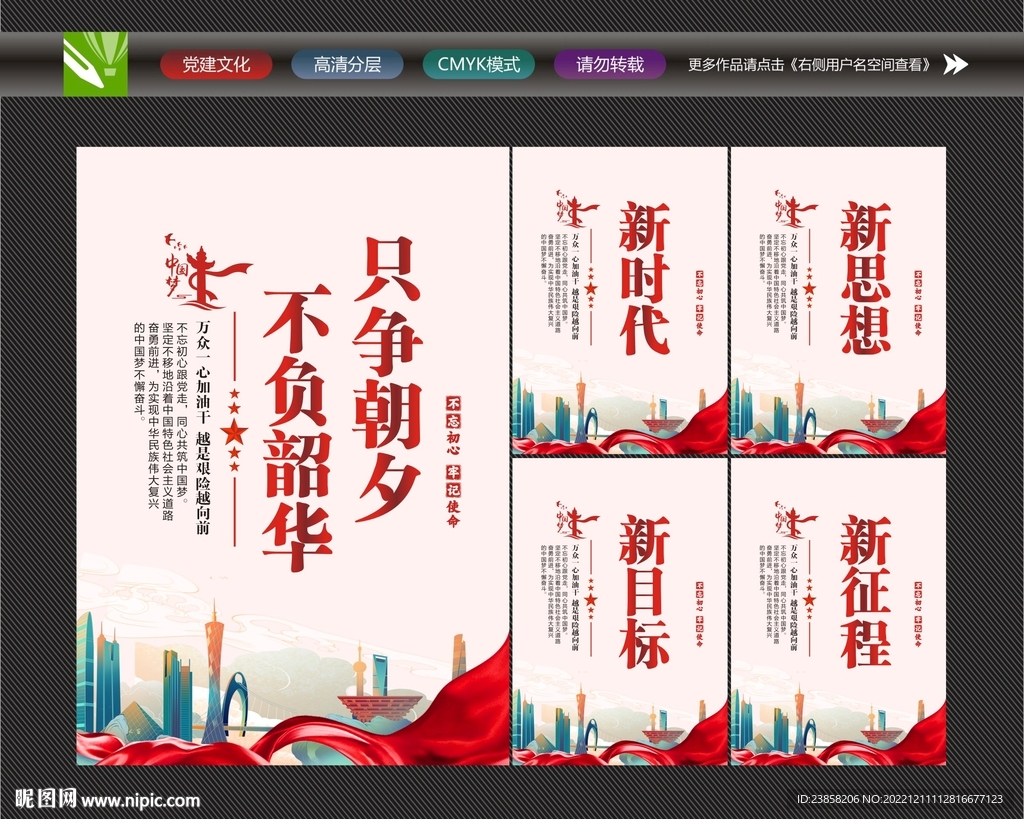Screen dimensions: 1024x819
Task: Click the 中国梦 emblem on 新时代 poster
Action: click(x=577, y=209)
